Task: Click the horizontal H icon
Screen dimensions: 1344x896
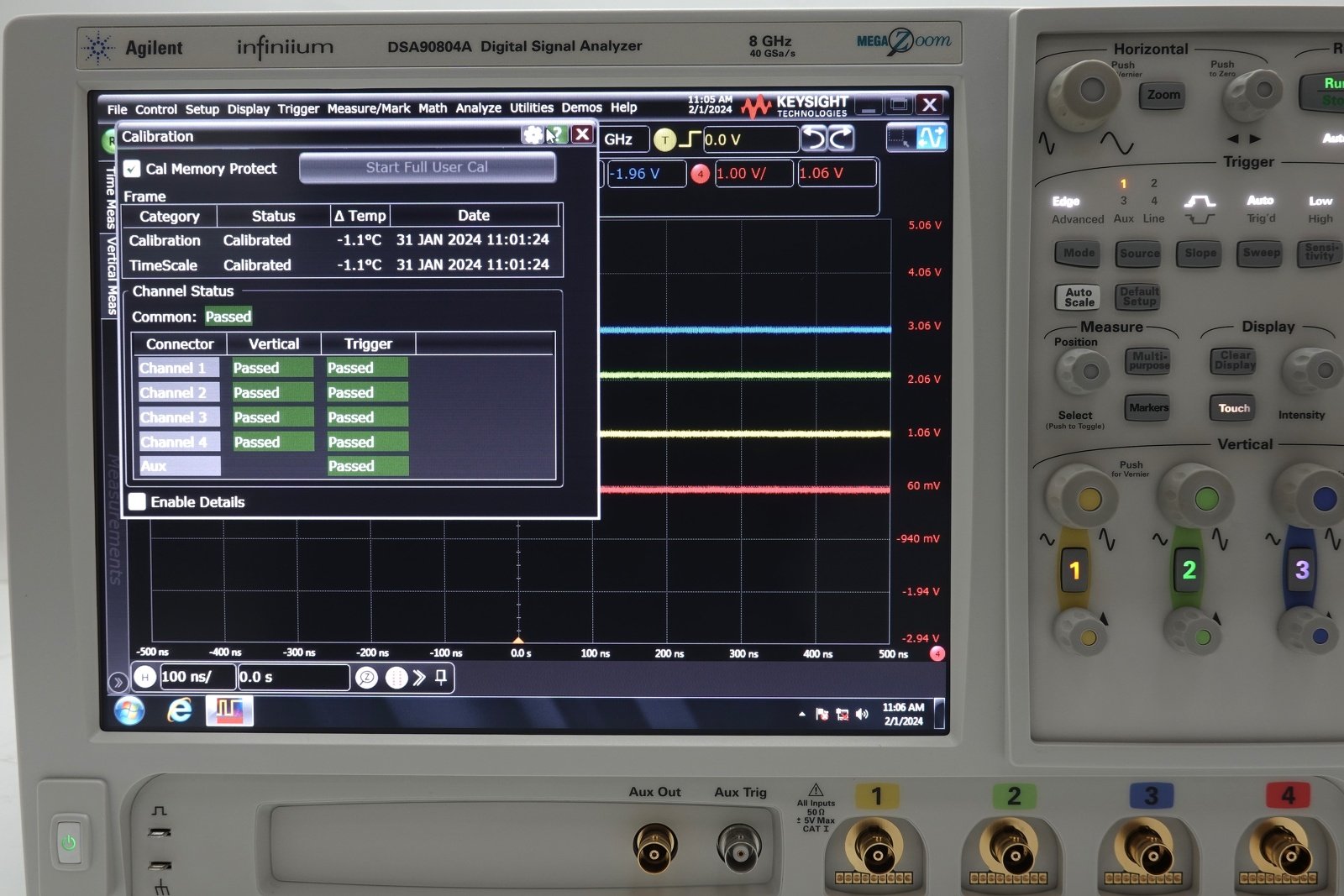Action: [x=145, y=677]
